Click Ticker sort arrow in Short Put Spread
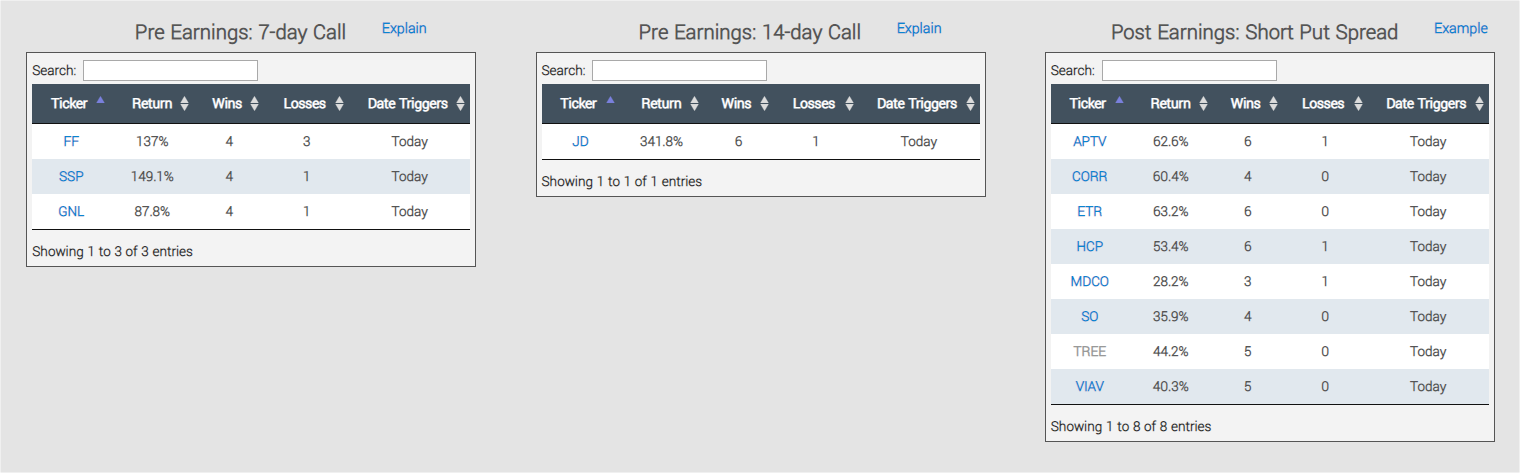 click(1119, 101)
